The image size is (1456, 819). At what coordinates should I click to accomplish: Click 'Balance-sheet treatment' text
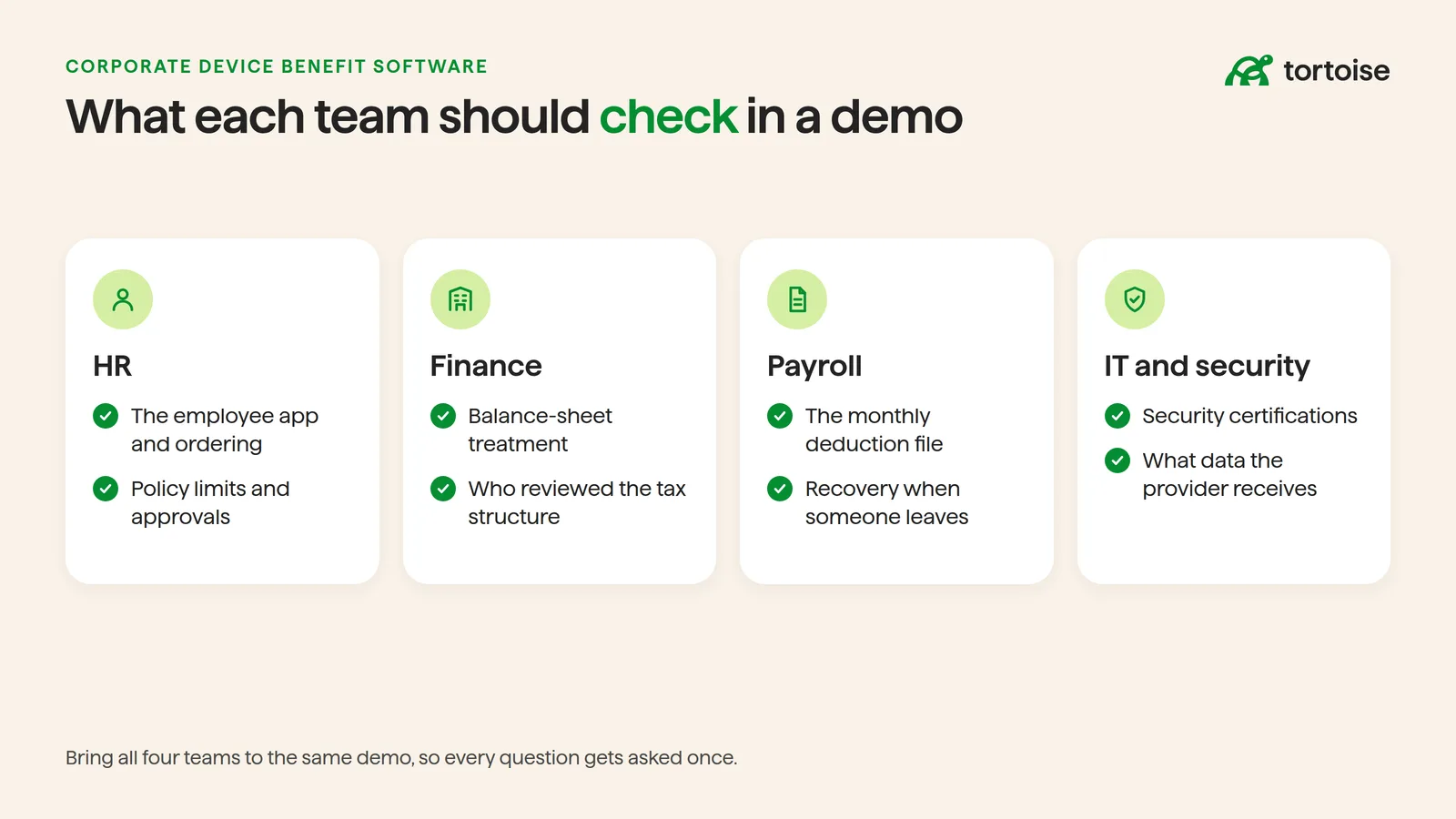coord(541,430)
